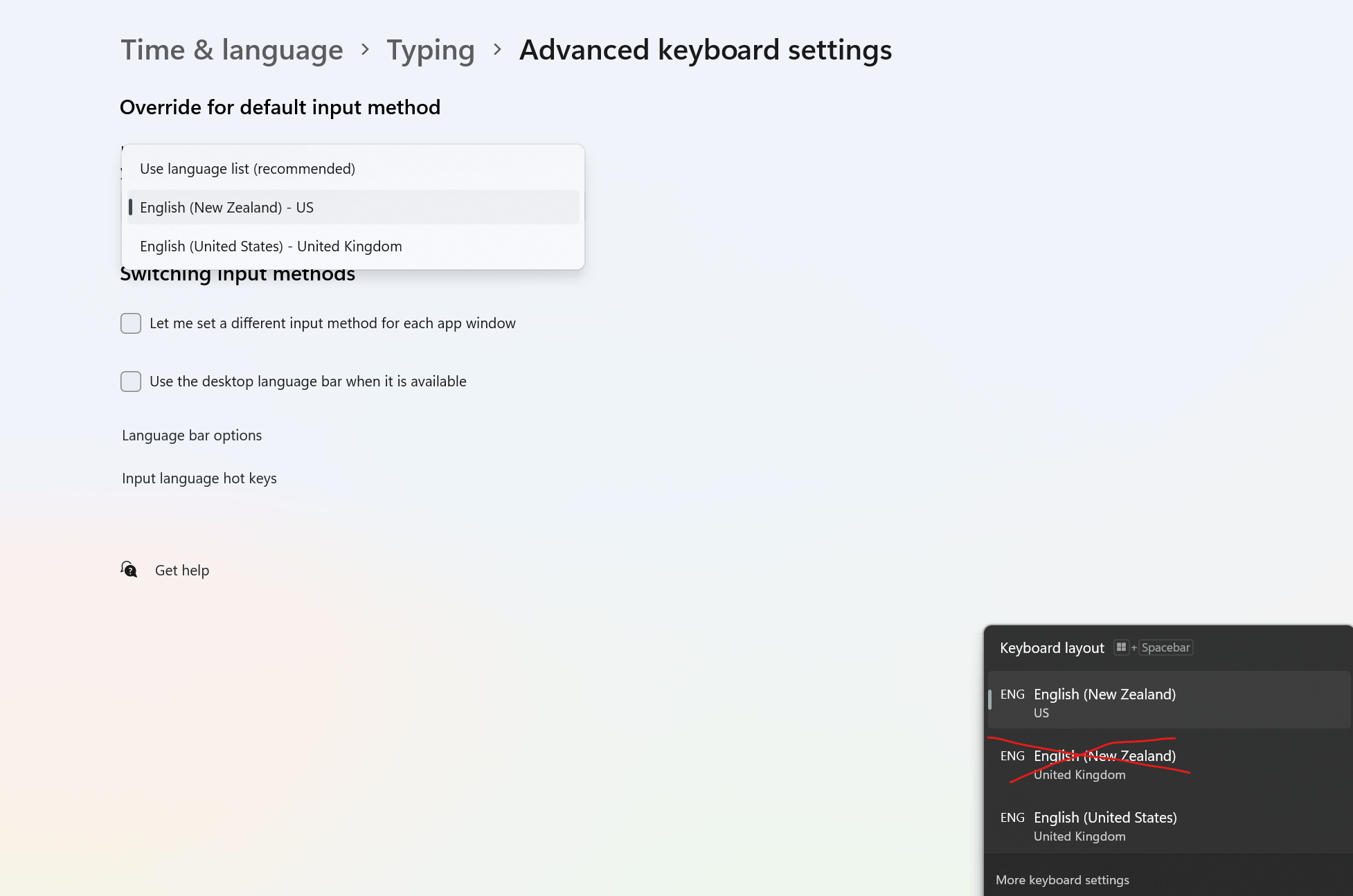Open Language bar options

[x=191, y=435]
